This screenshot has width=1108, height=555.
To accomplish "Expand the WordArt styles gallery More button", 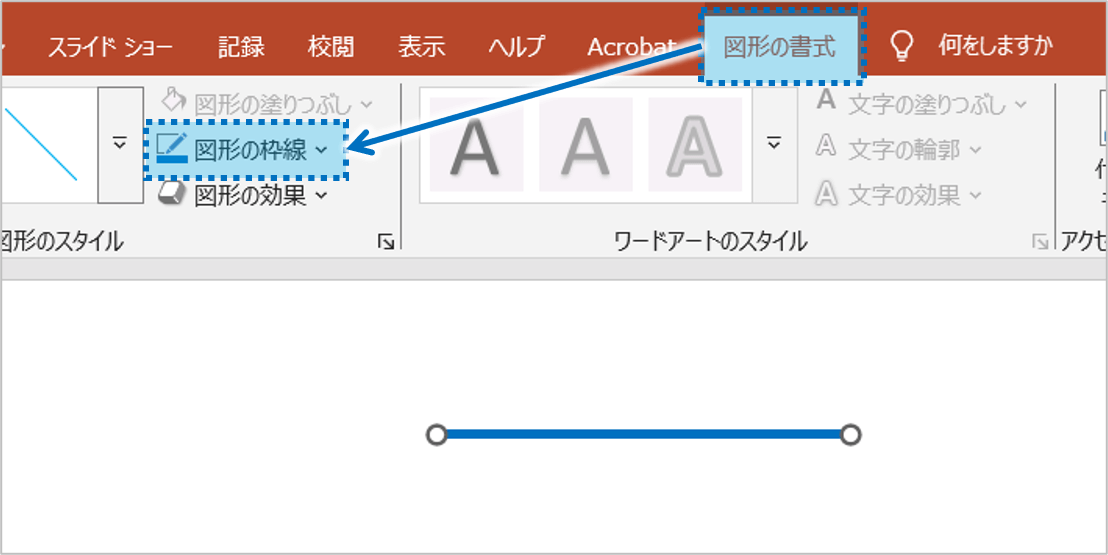I will point(773,144).
